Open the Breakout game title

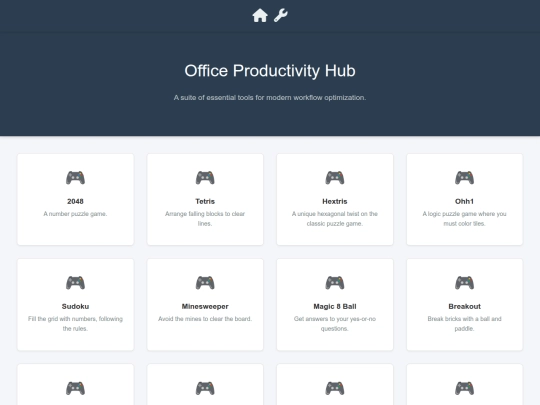[465, 307]
